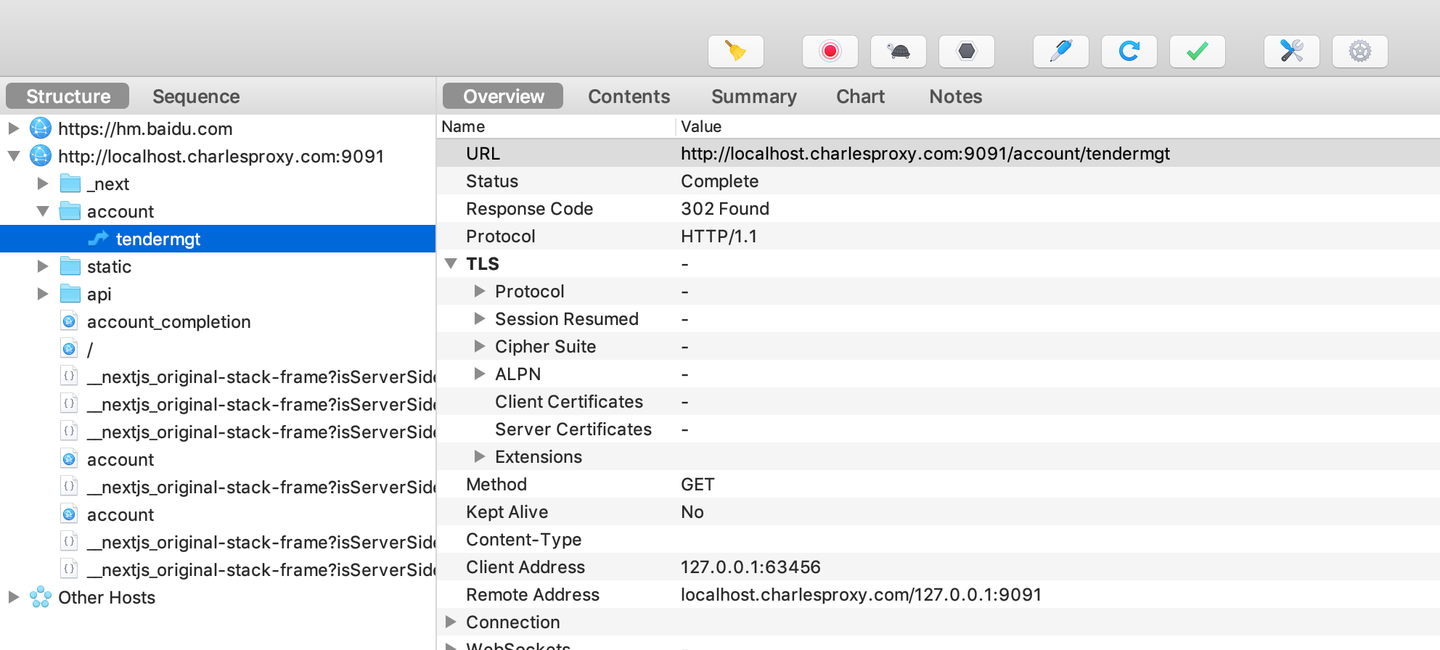1440x650 pixels.
Task: Click the api folder icon
Action: 70,294
